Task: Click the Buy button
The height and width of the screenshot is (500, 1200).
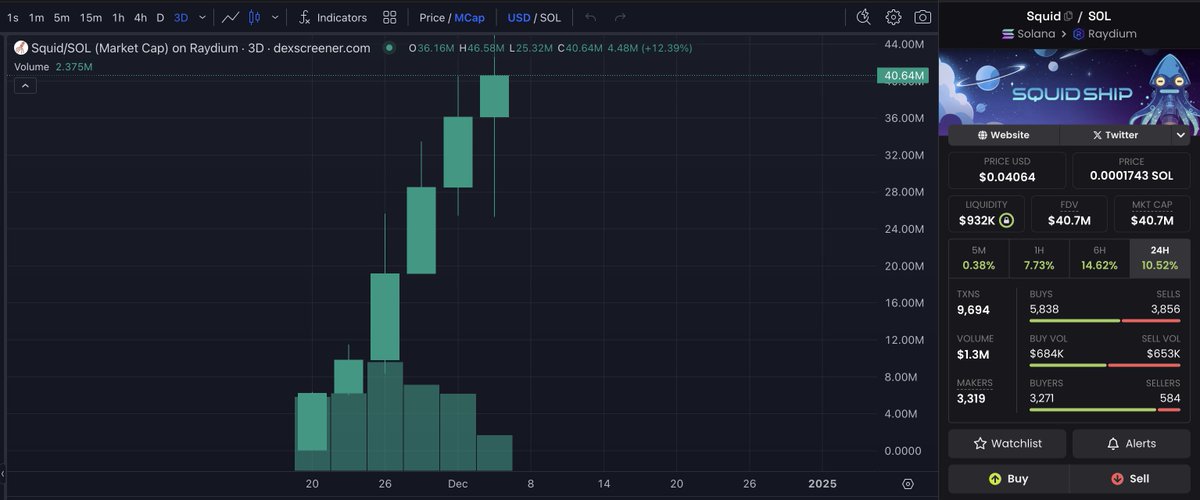Action: [x=1008, y=479]
